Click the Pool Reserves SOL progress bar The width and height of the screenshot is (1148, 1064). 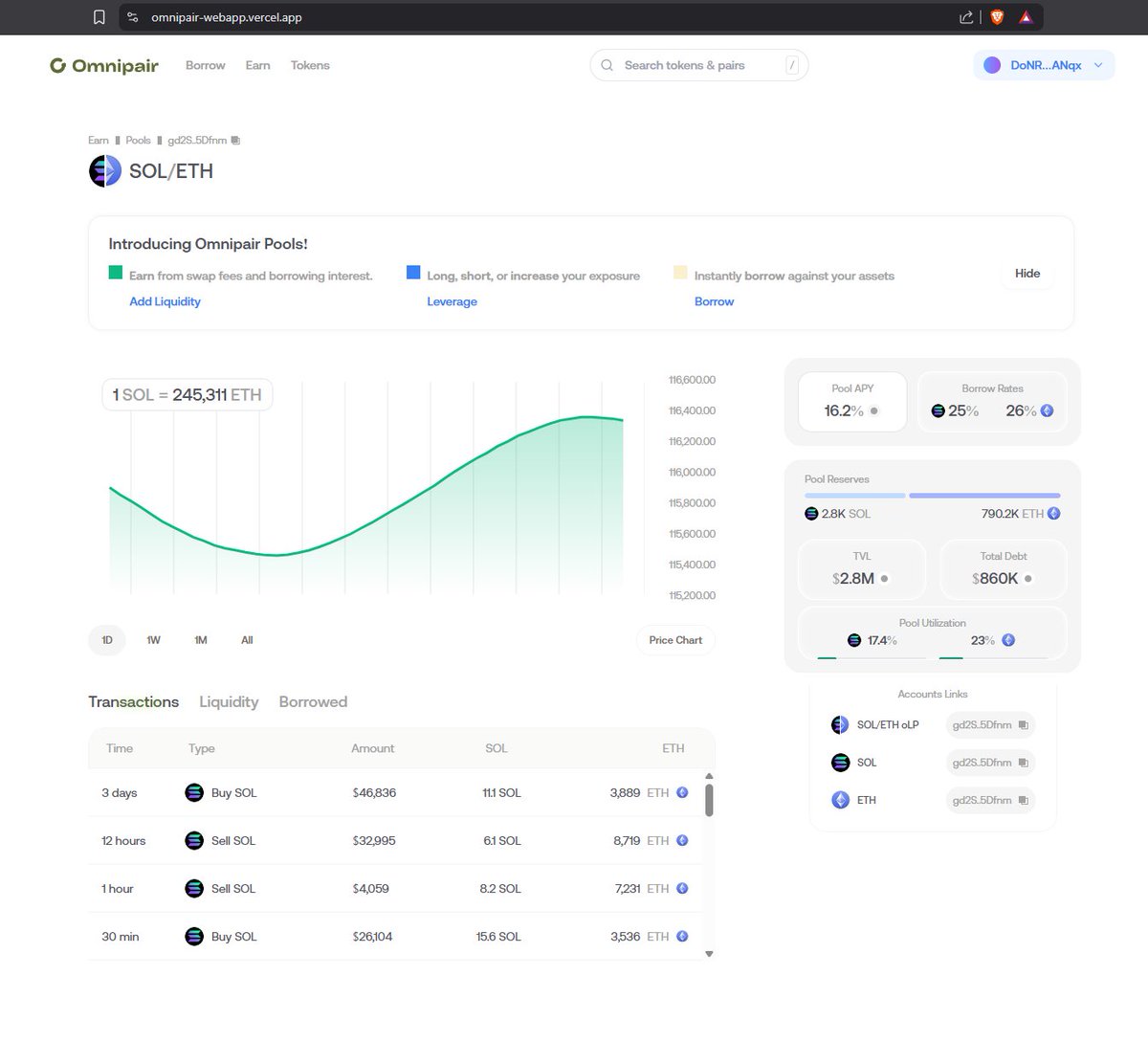855,496
